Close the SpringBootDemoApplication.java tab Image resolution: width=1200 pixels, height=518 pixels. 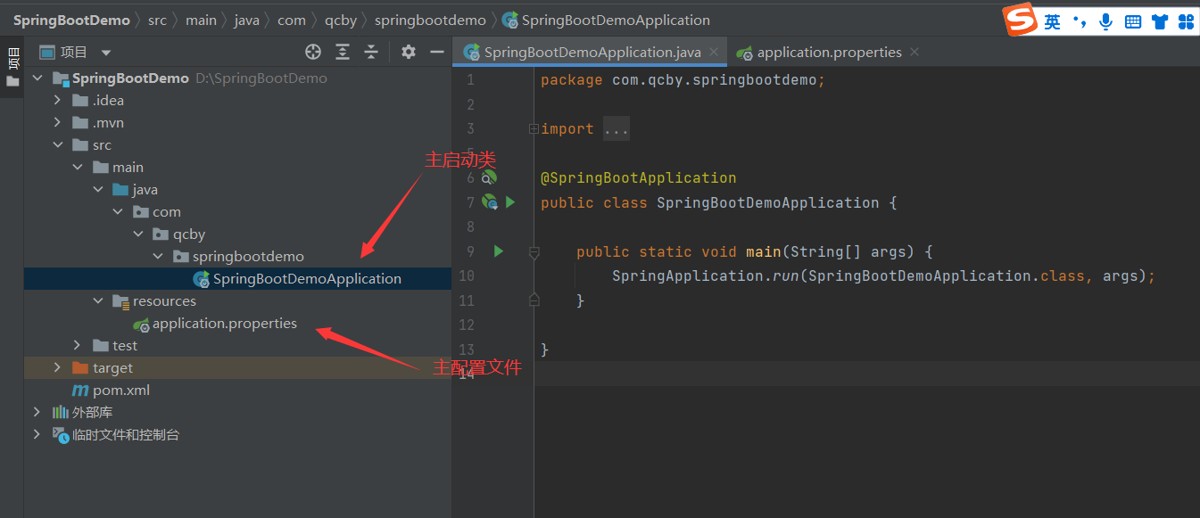[x=714, y=52]
